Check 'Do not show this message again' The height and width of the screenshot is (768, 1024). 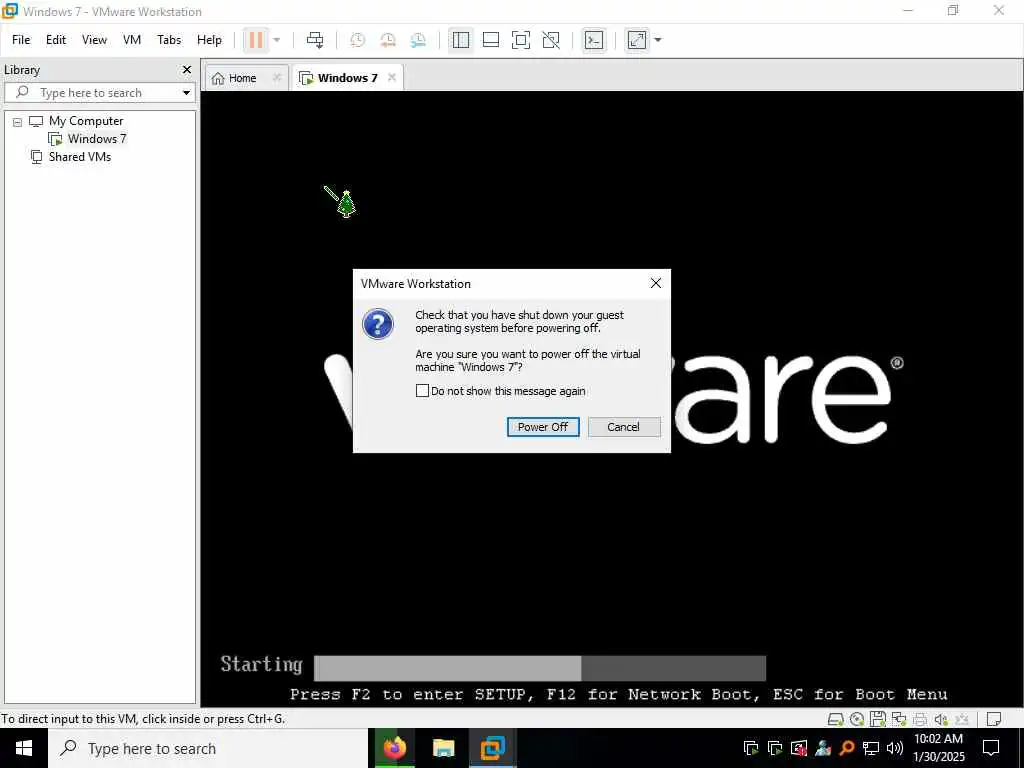(423, 391)
